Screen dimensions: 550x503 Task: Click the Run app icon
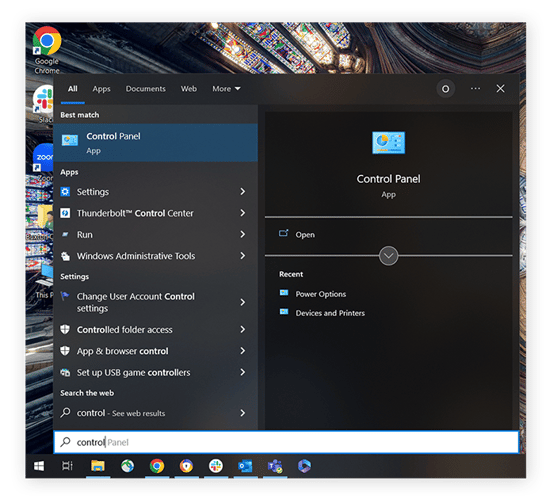[x=65, y=234]
